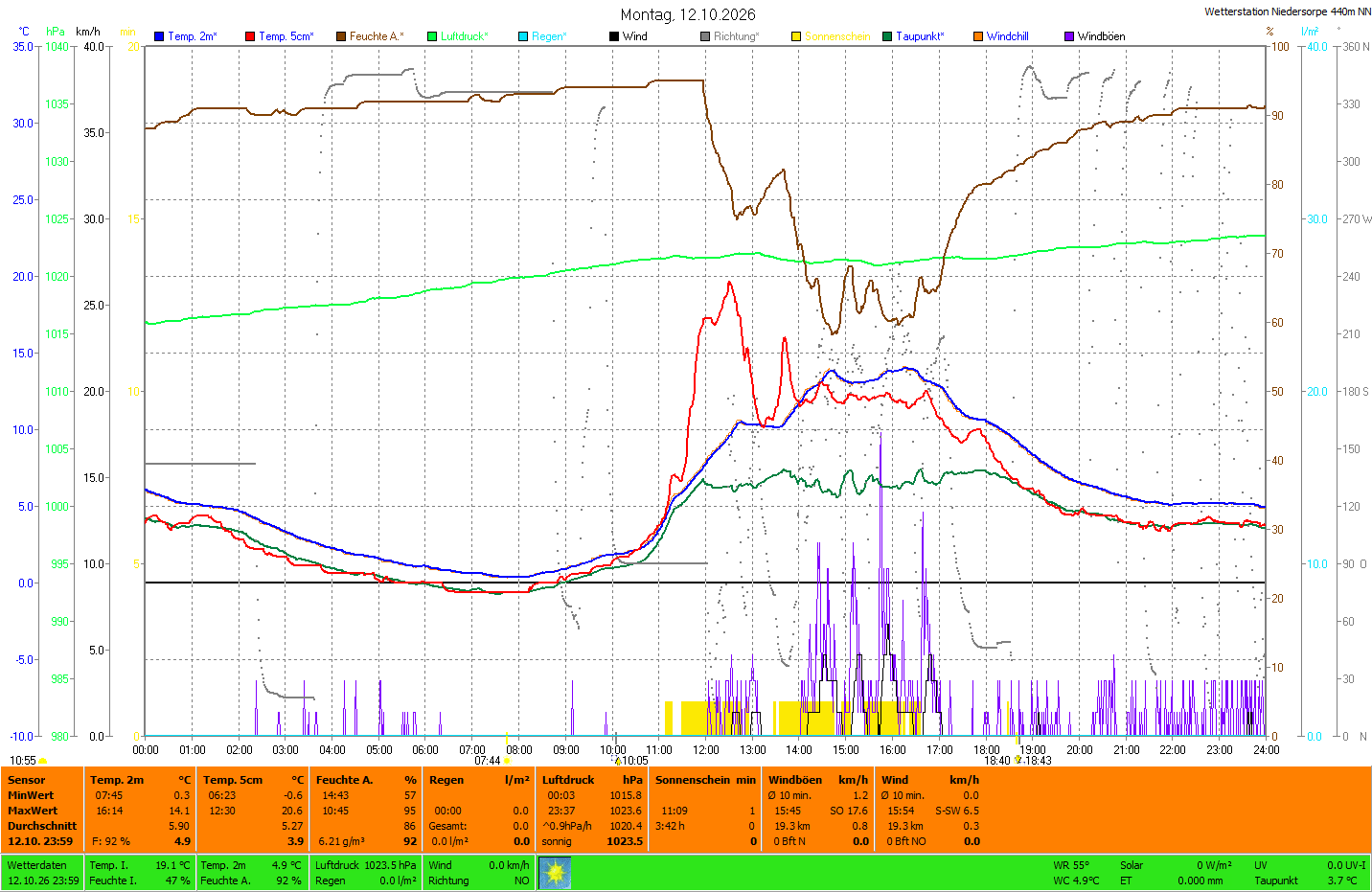Screen dimensions: 1372x892
Task: Click the 'Solar' label in green bar
Action: (x=1132, y=865)
